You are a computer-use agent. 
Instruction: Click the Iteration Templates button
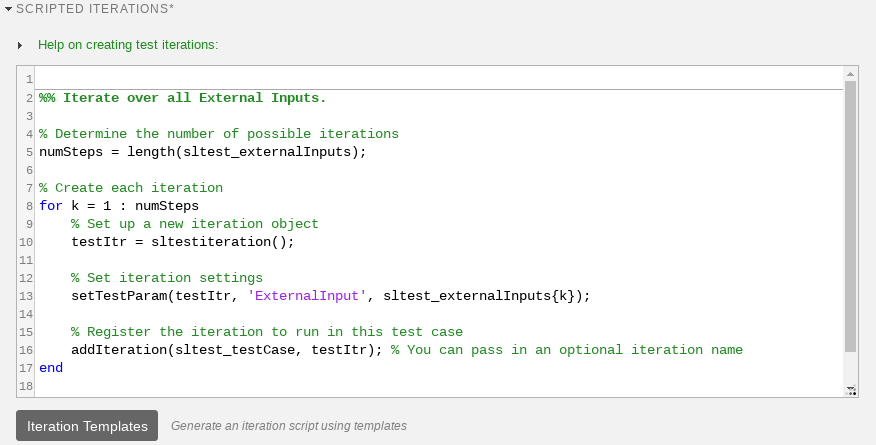tap(87, 425)
